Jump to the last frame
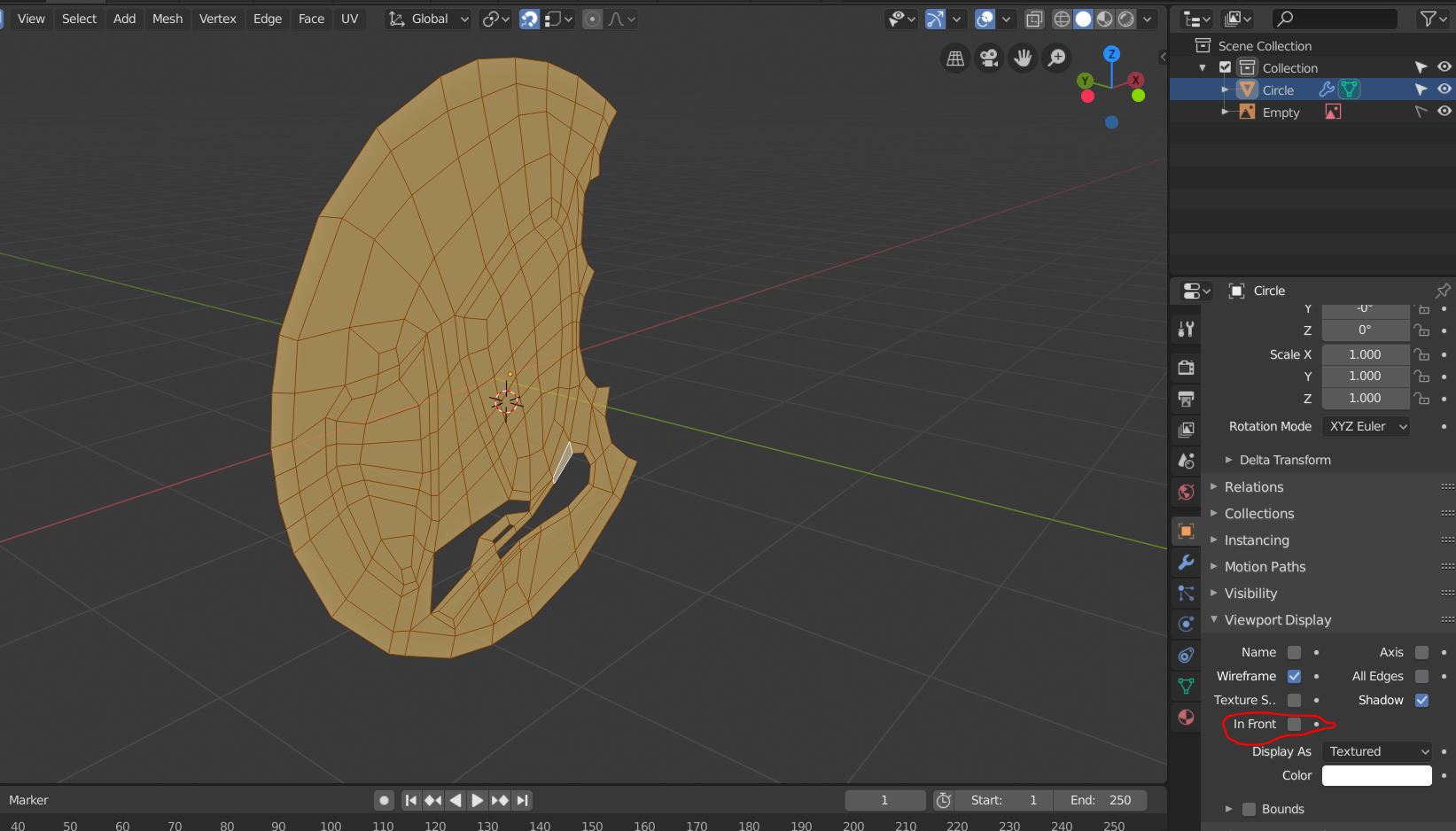1456x831 pixels. click(x=522, y=799)
